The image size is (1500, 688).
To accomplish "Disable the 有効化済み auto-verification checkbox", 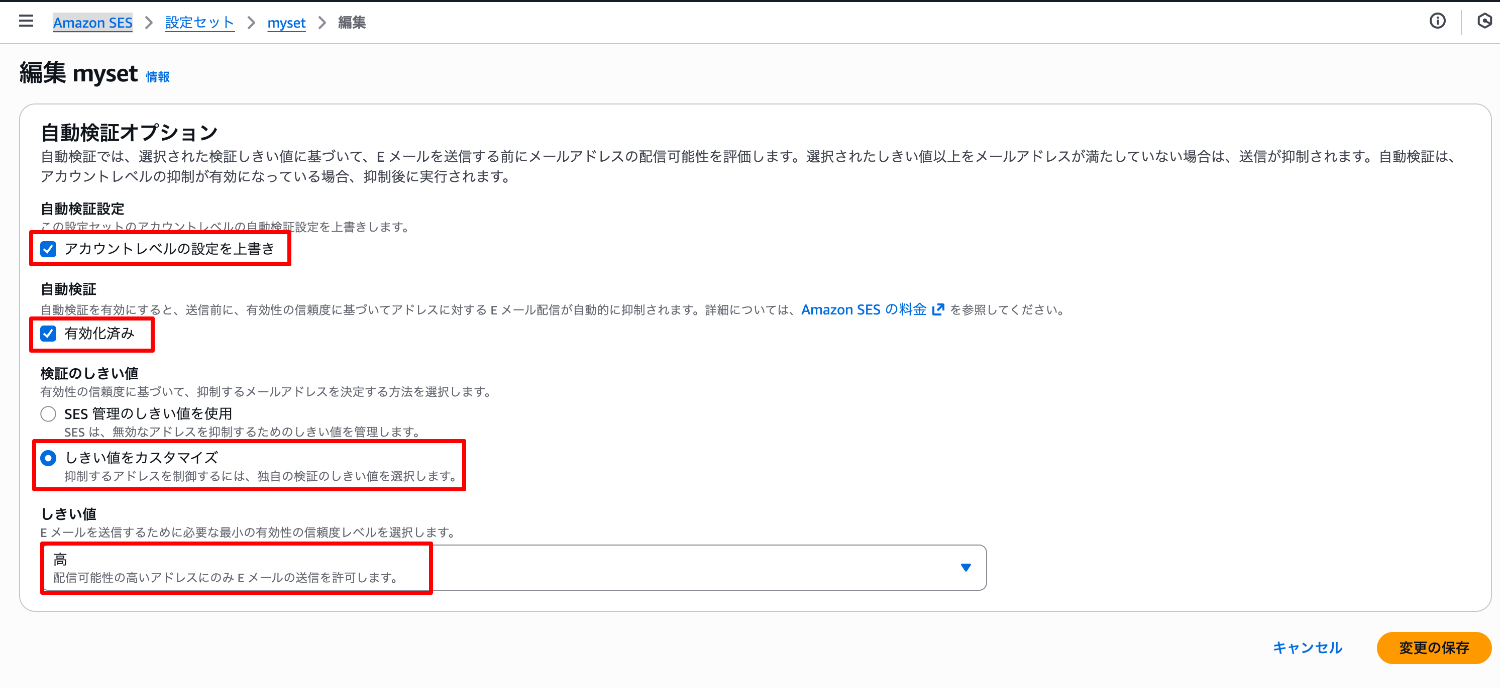I will click(x=48, y=335).
